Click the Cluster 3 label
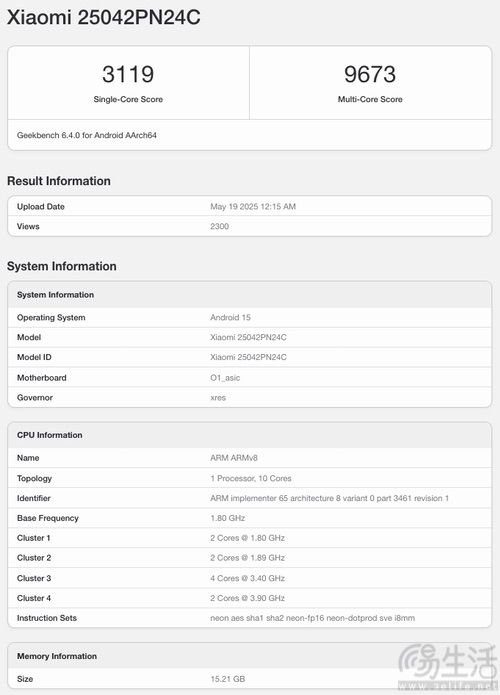Image resolution: width=500 pixels, height=695 pixels. (x=34, y=578)
